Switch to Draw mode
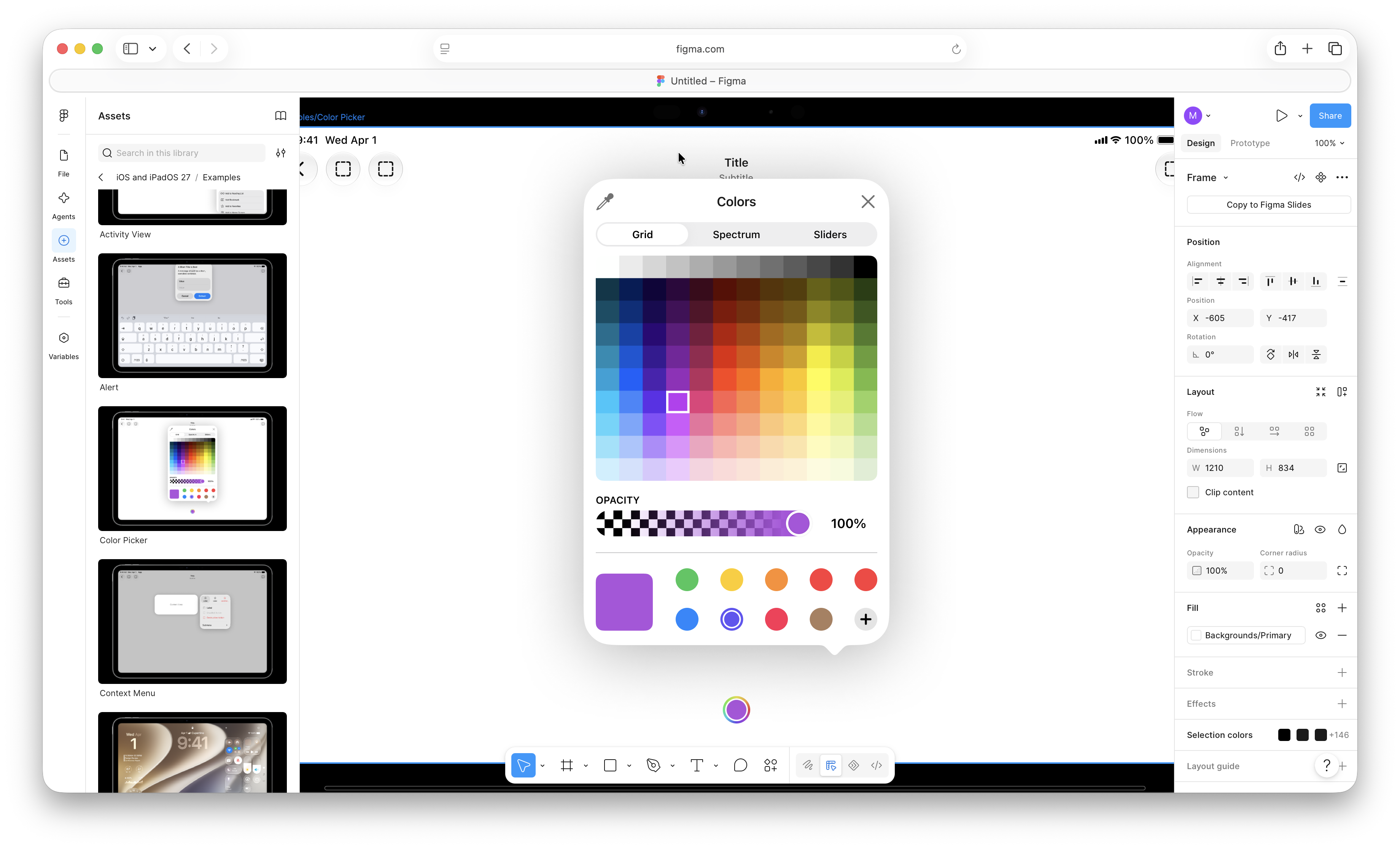The height and width of the screenshot is (849, 1400). point(807,765)
